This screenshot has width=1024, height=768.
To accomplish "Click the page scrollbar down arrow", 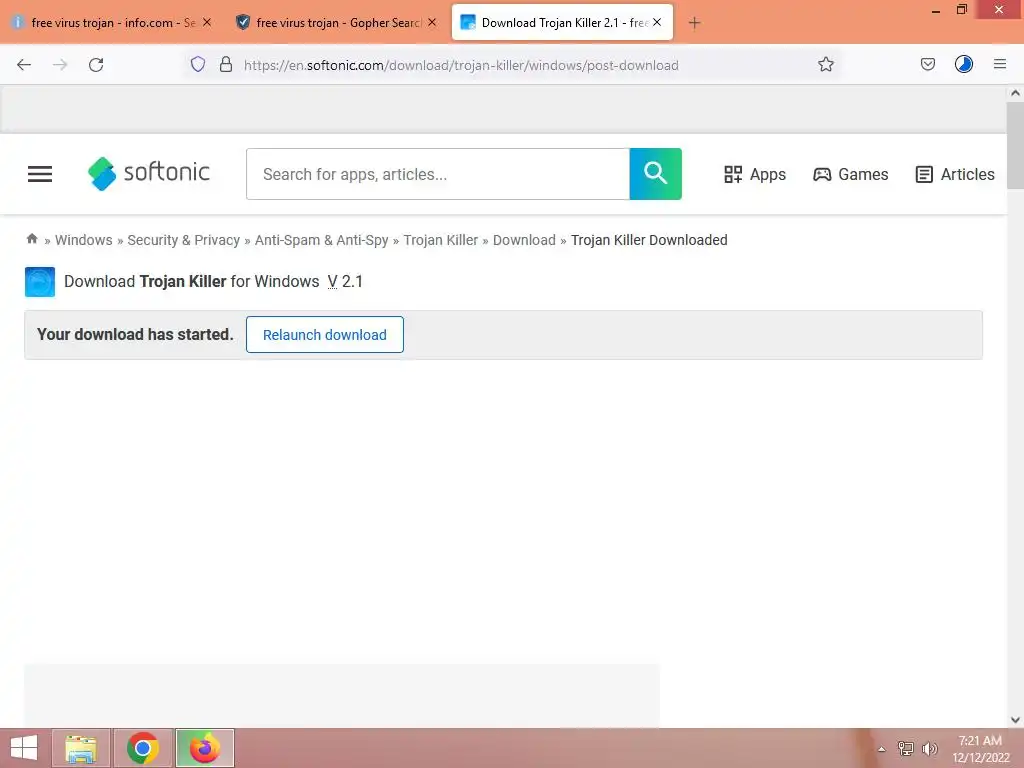I will pyautogui.click(x=1015, y=720).
